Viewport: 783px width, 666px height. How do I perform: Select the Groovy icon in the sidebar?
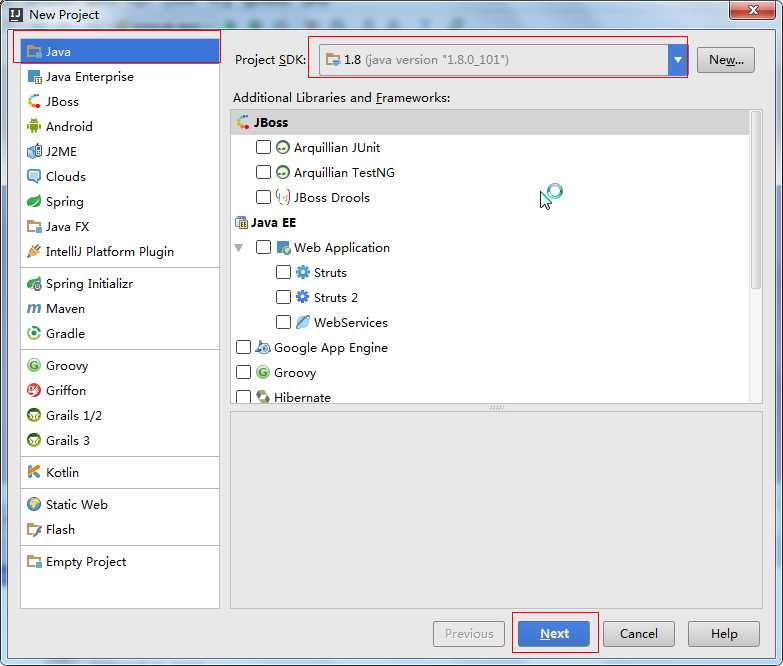click(x=34, y=365)
